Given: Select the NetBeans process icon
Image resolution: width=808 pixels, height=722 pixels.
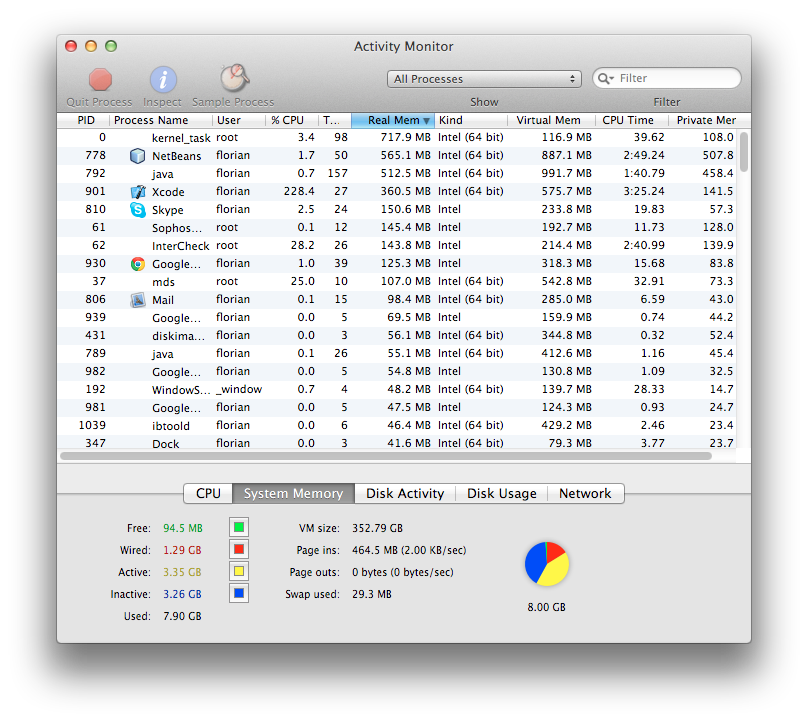Looking at the screenshot, I should click(x=138, y=156).
